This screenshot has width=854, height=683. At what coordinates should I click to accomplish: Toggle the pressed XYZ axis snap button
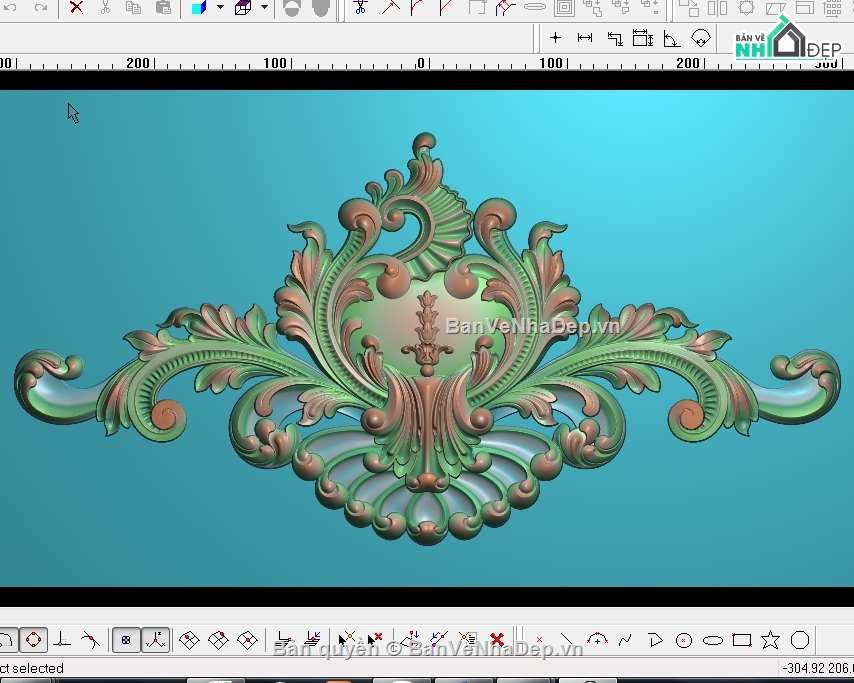(155, 640)
